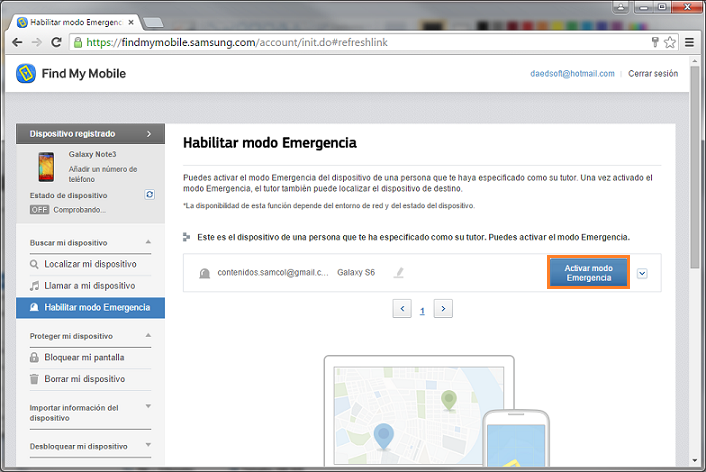This screenshot has width=706, height=472.
Task: Click the Comprobando... status text
Action: [x=80, y=210]
